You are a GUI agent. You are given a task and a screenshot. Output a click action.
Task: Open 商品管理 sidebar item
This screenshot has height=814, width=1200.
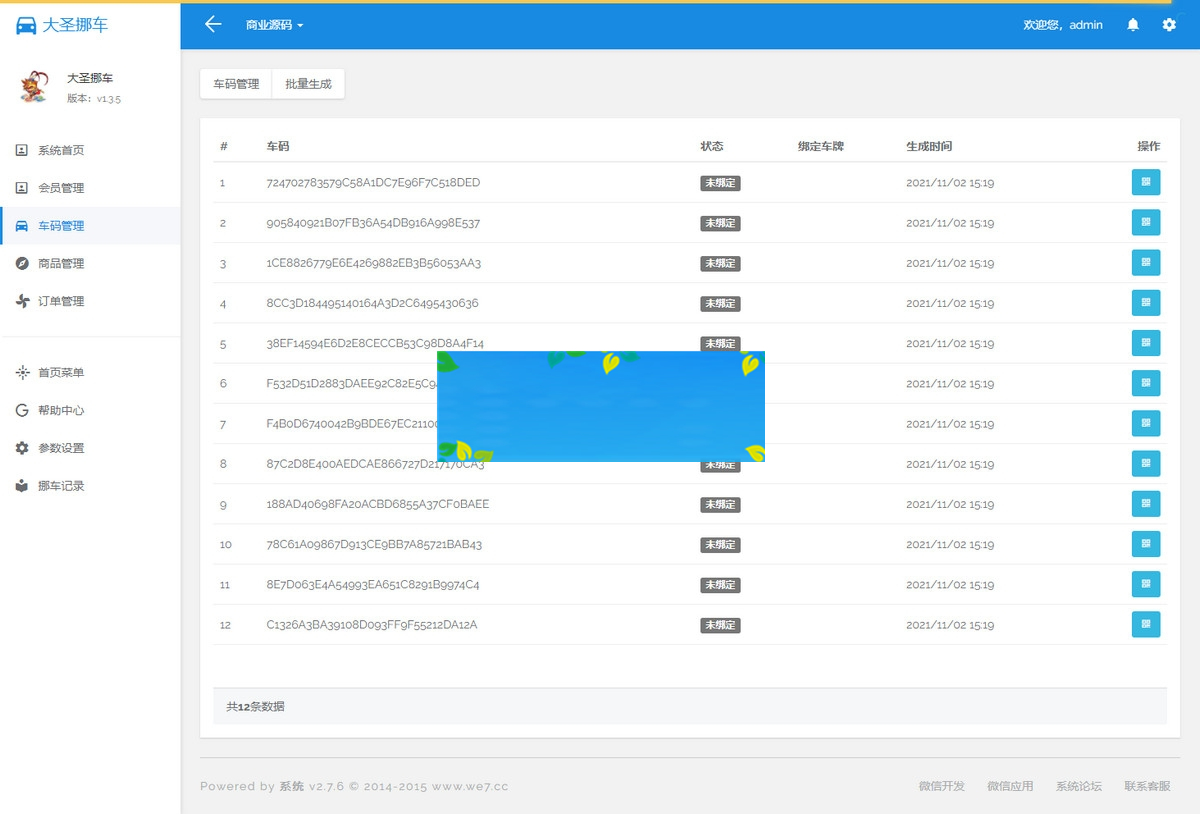click(x=61, y=264)
